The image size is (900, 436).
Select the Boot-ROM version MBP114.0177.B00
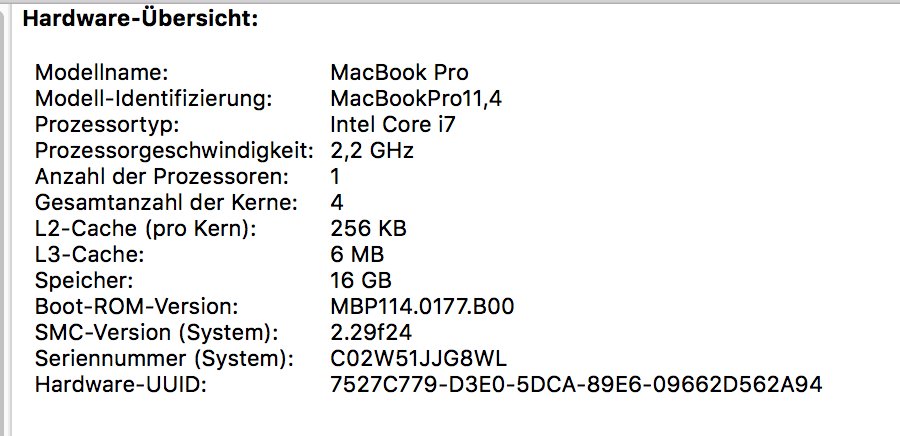pyautogui.click(x=422, y=307)
